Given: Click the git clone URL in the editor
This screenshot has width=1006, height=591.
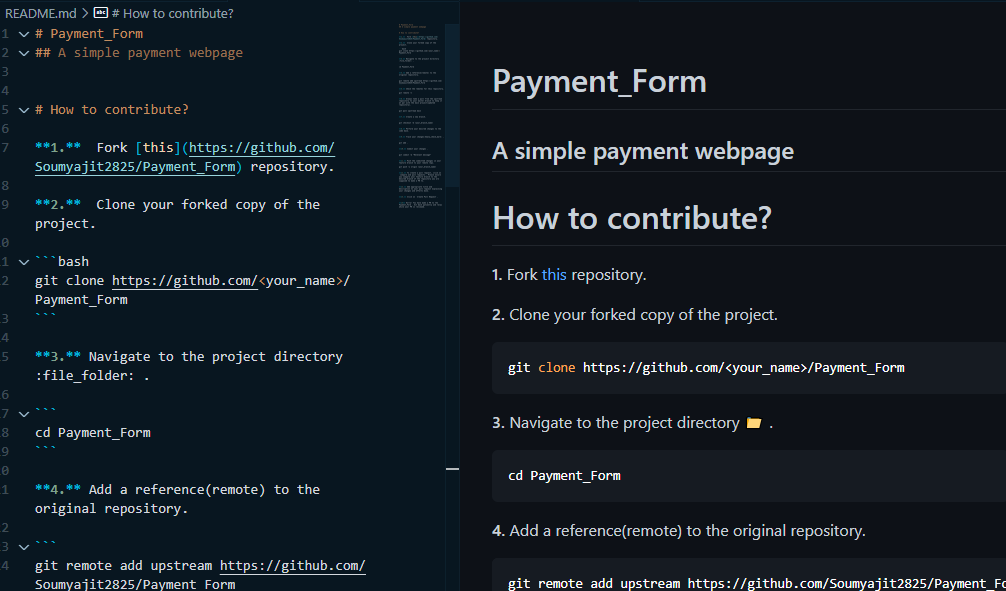Looking at the screenshot, I should coord(185,280).
